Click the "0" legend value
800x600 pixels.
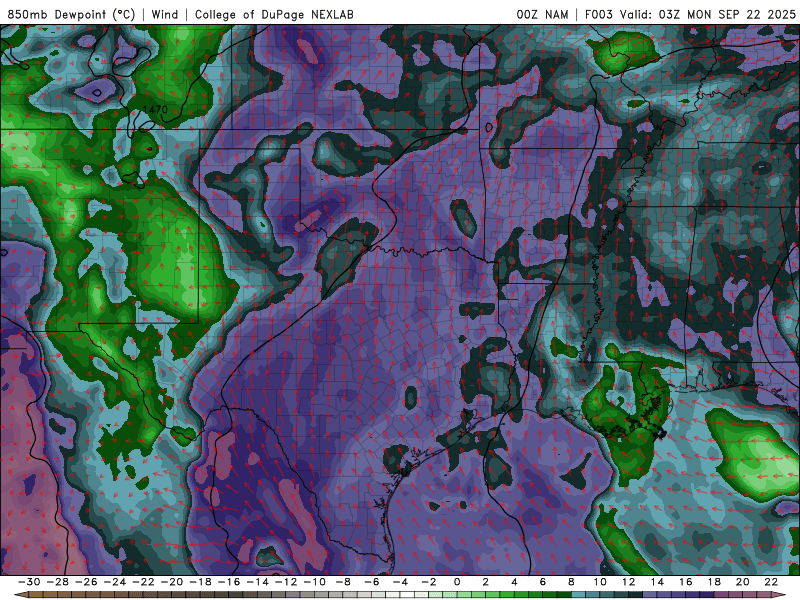click(x=457, y=582)
